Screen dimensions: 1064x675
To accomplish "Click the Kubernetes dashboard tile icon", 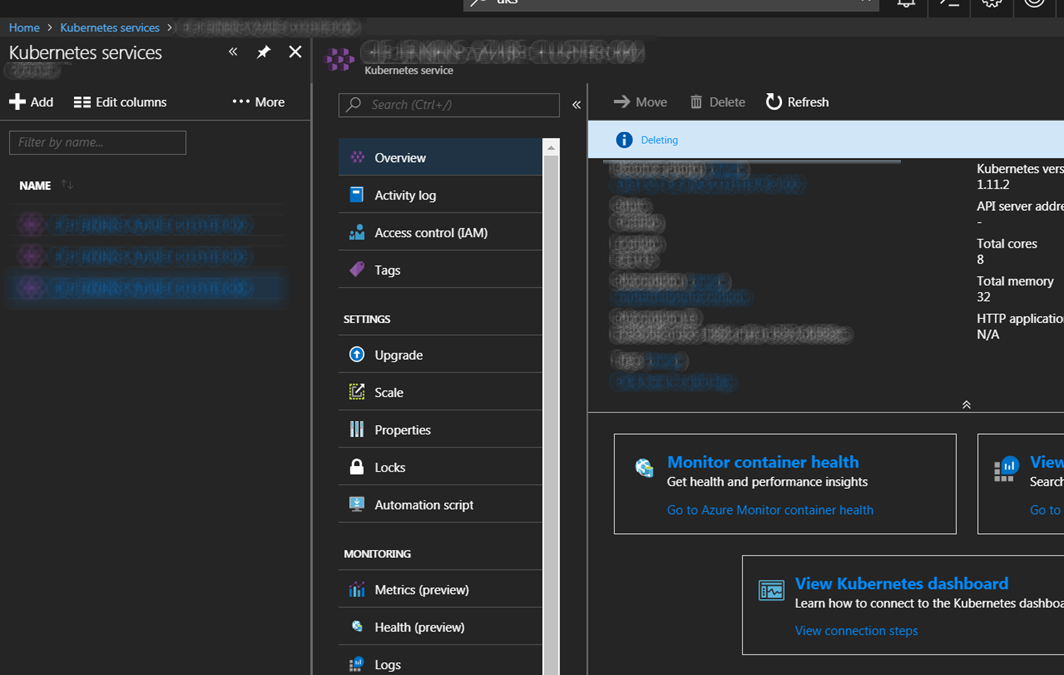I will [x=772, y=590].
